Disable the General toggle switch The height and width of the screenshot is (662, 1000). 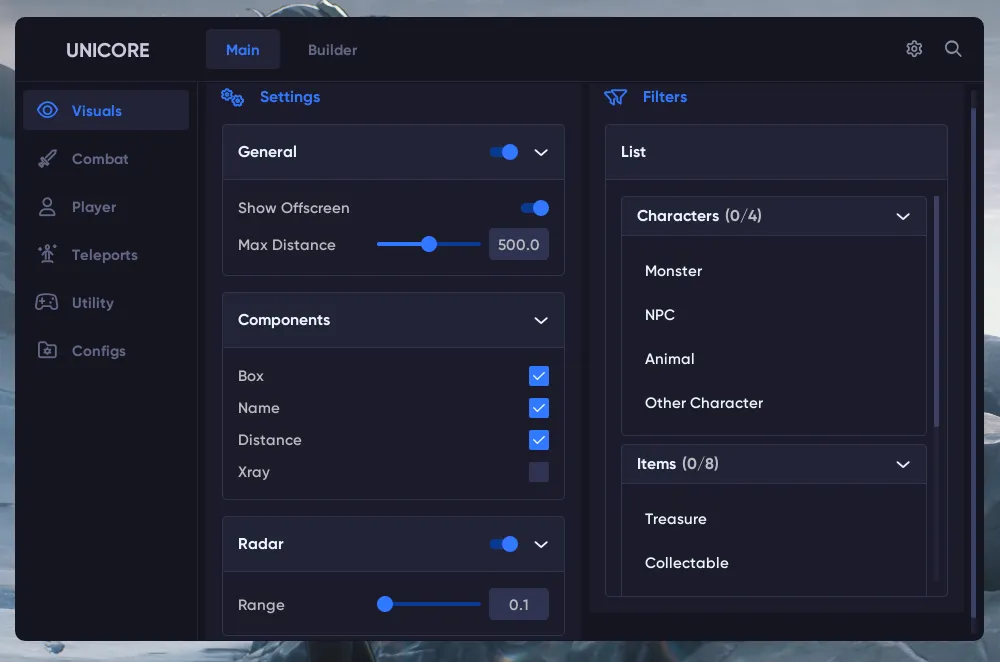[504, 152]
